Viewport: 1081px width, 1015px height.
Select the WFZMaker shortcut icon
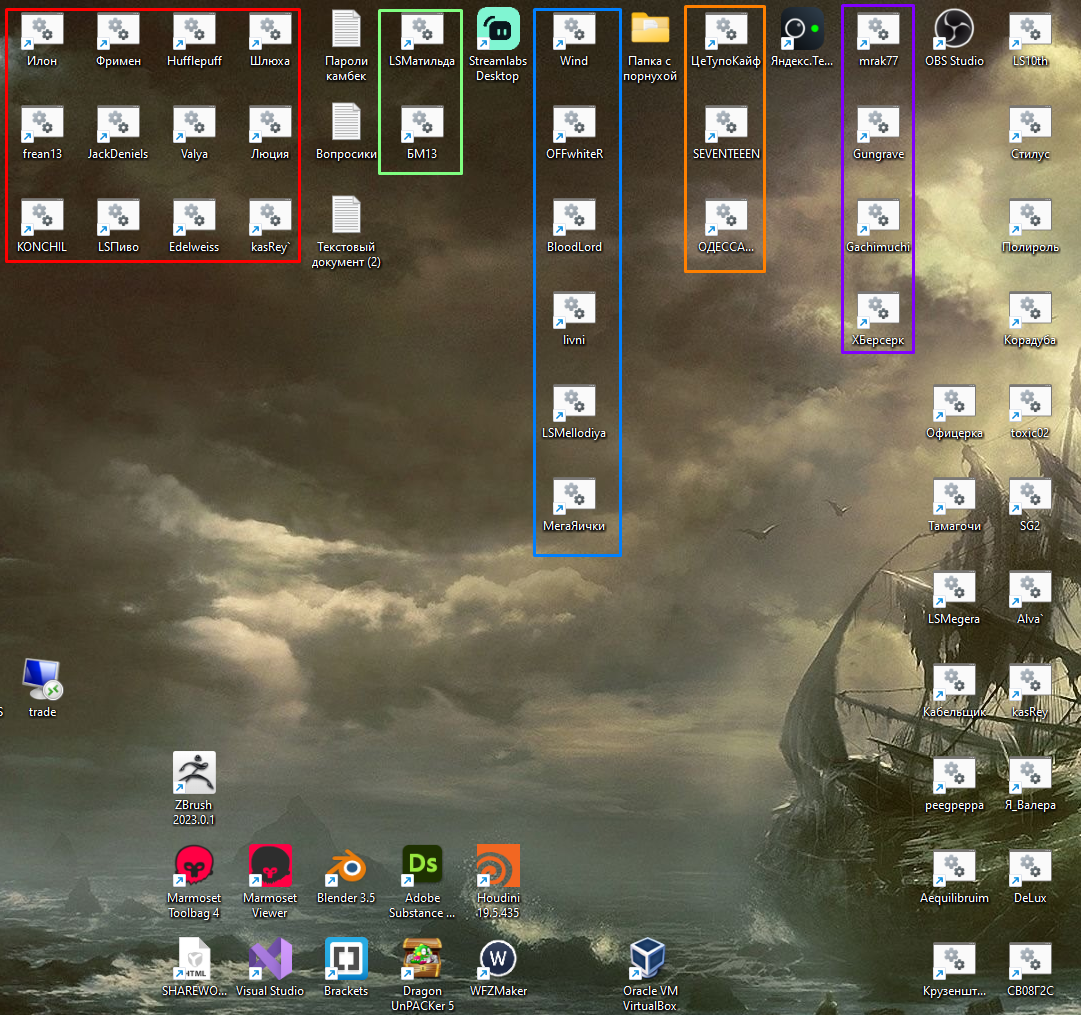click(498, 959)
